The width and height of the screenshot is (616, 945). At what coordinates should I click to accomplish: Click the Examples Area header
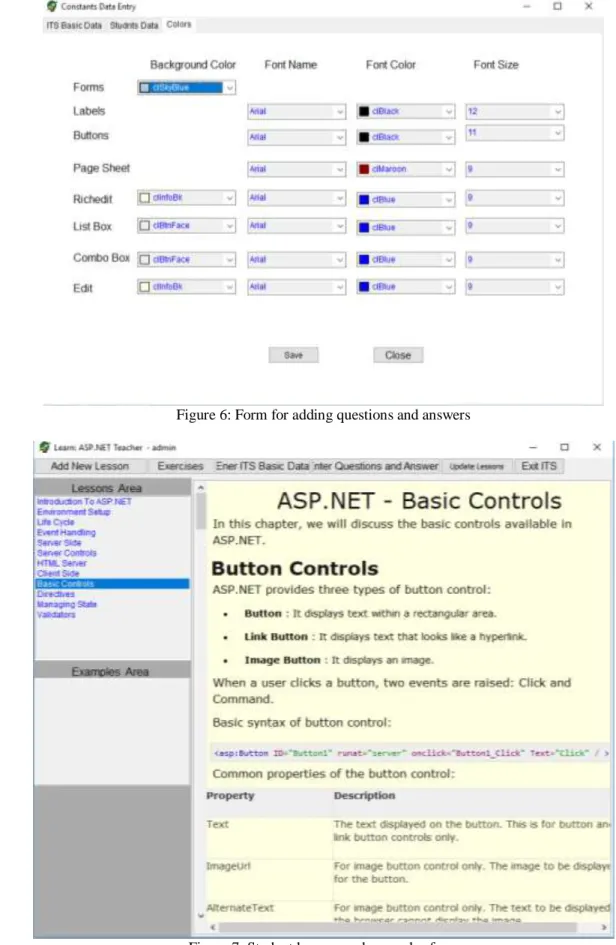pyautogui.click(x=112, y=671)
